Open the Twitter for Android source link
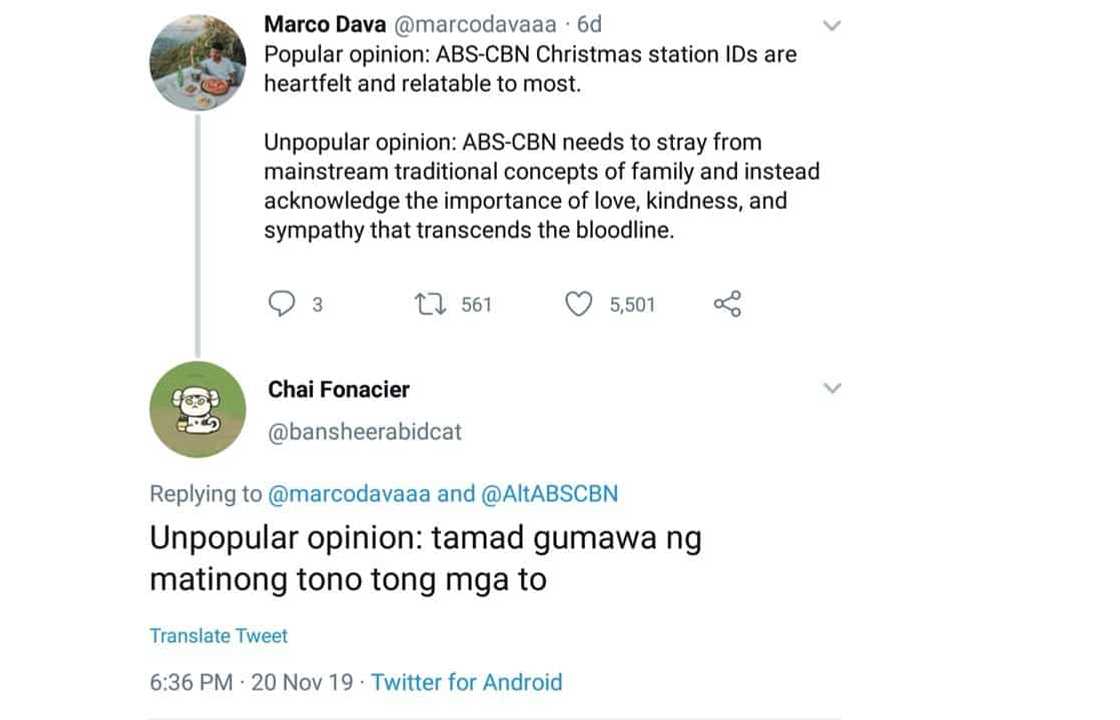Viewport: 1120px width, 720px height. click(x=466, y=683)
